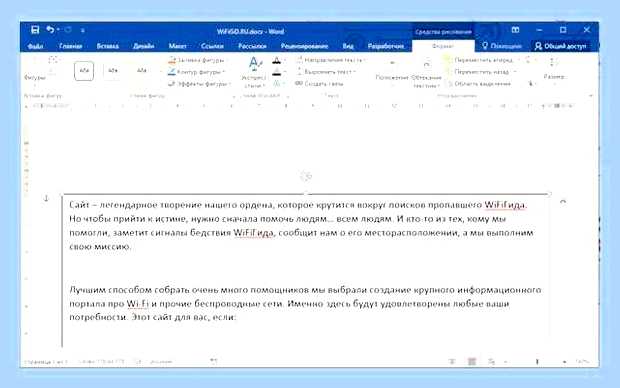Switch to the Вставка ribbon tab
Screen dimensions: 620x388
[108, 46]
